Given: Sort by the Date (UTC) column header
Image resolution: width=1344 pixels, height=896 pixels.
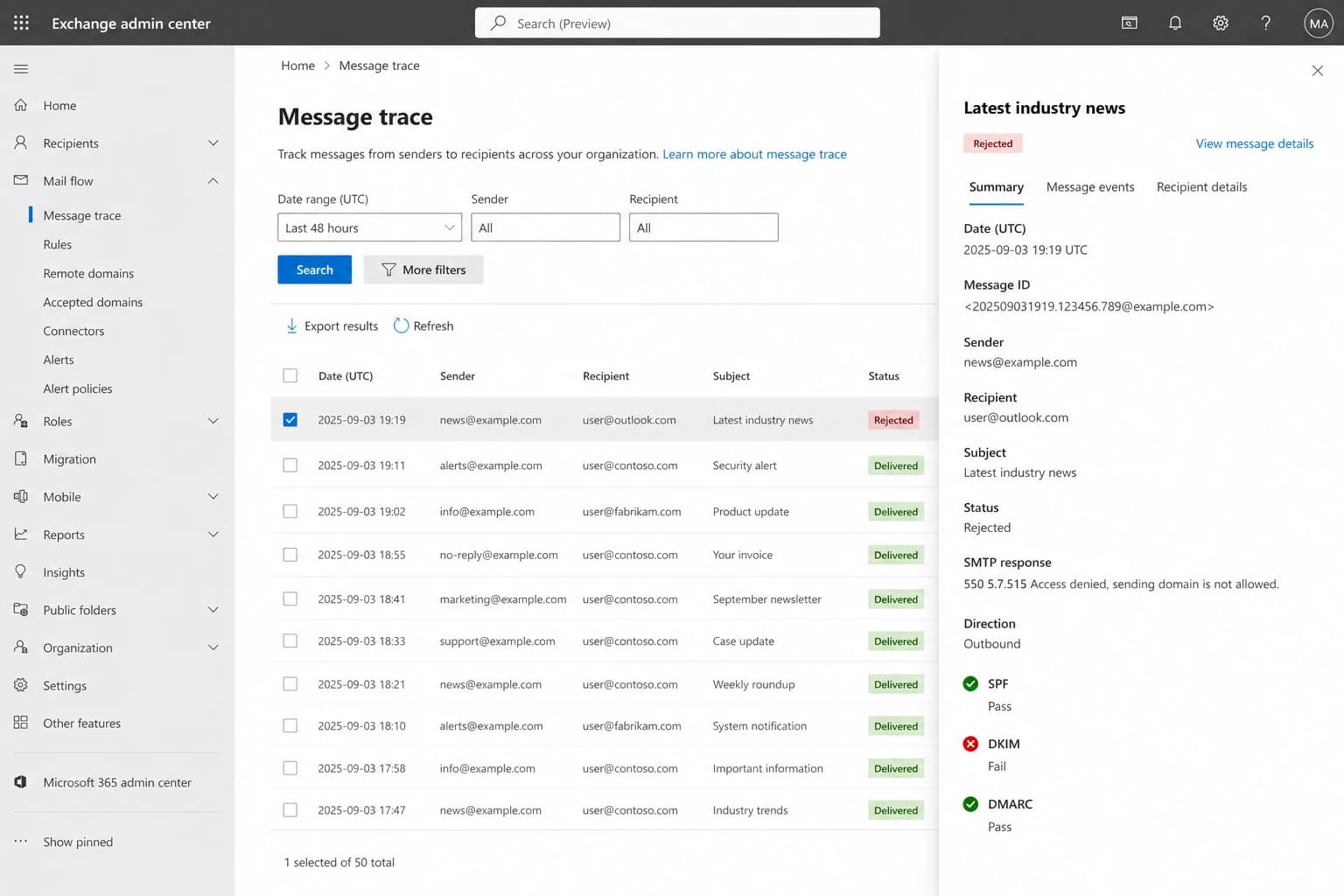Looking at the screenshot, I should pos(346,375).
